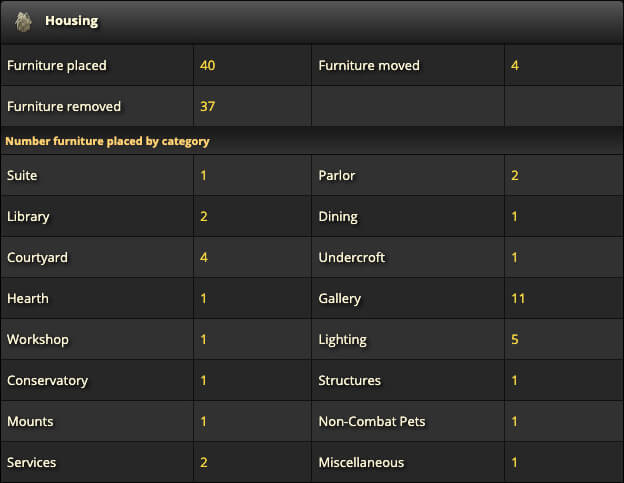This screenshot has height=483, width=624.
Task: Click the Non-Combat Pets label
Action: (x=372, y=421)
